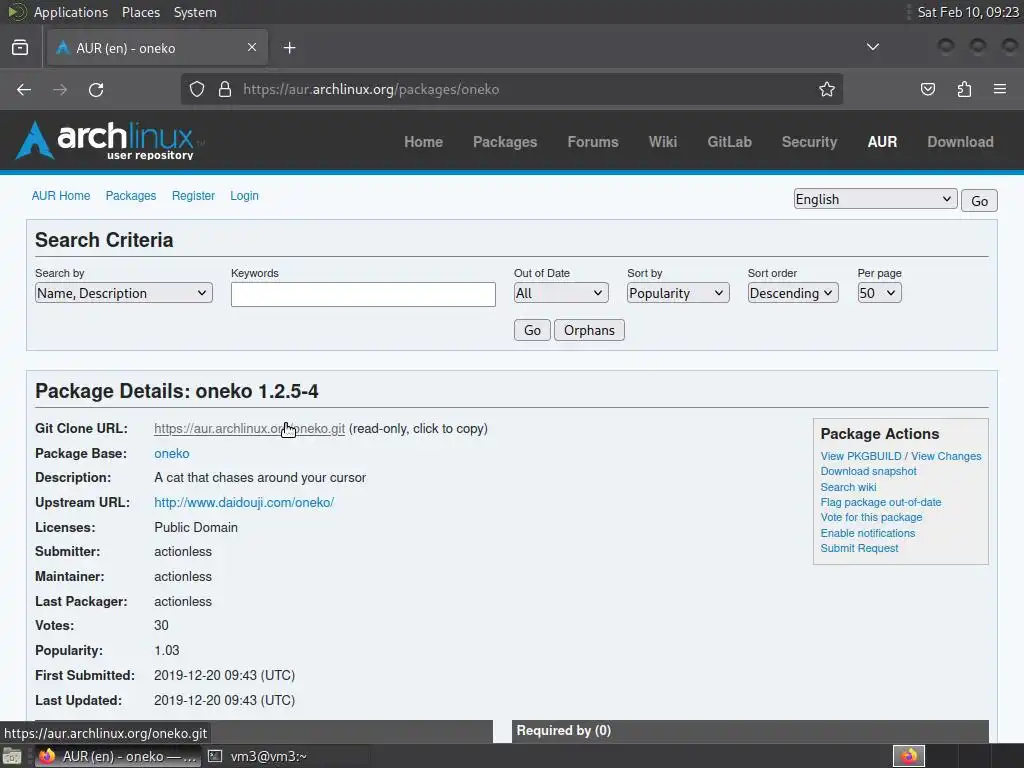The width and height of the screenshot is (1024, 768).
Task: Click the AUR Home link
Action: 61,196
